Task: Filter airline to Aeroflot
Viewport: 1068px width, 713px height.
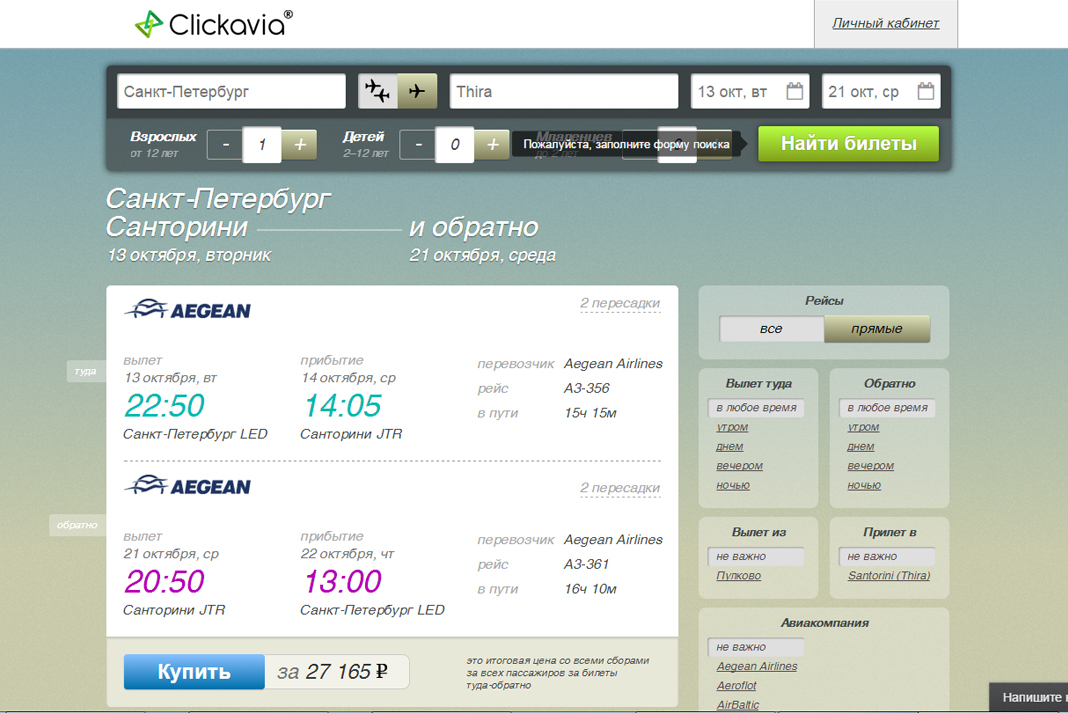Action: coord(736,685)
